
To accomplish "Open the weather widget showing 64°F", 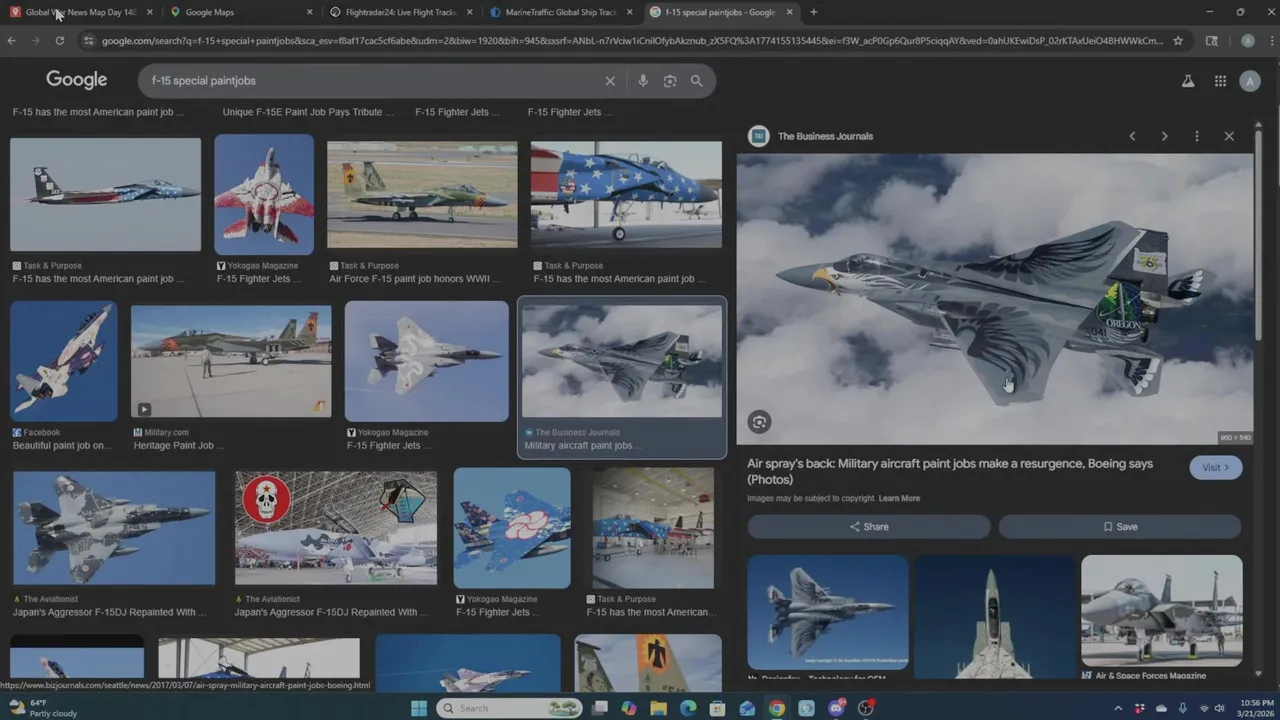I will click(42, 708).
